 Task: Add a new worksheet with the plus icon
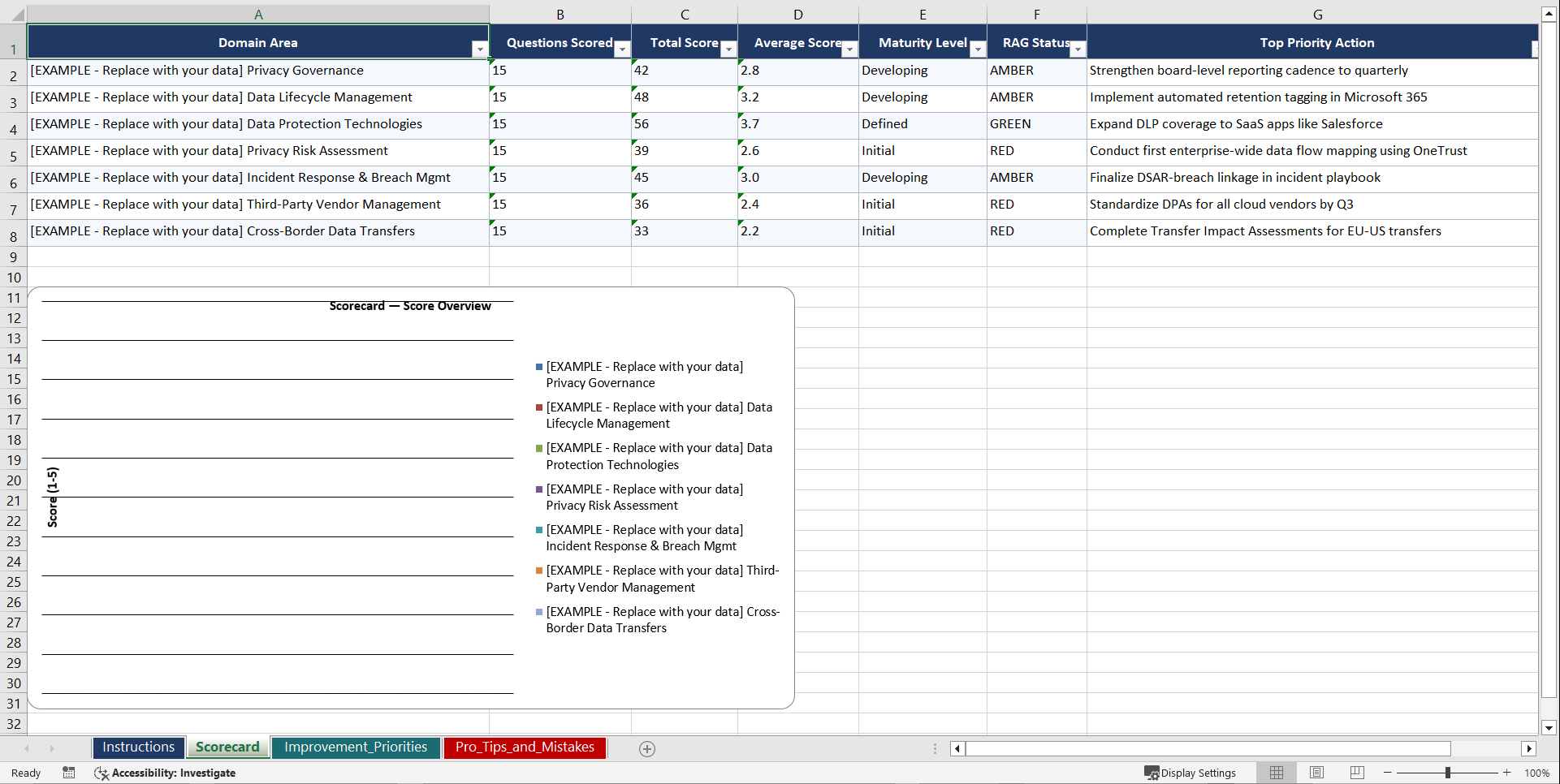tap(647, 748)
